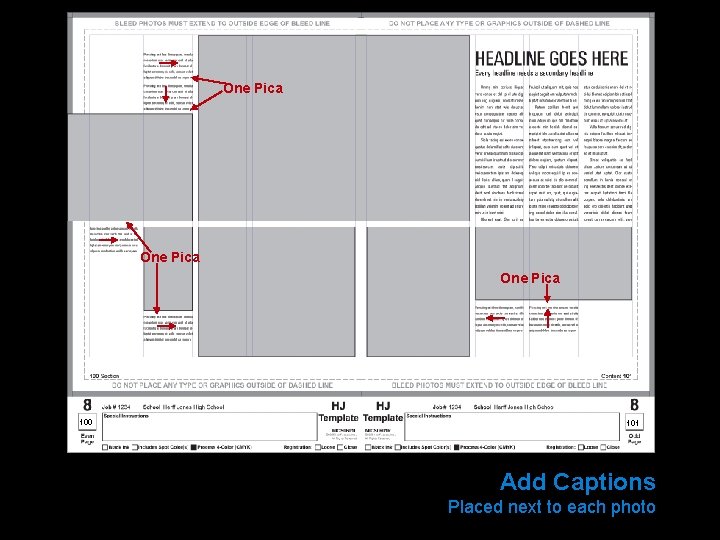The width and height of the screenshot is (720, 540).
Task: Check Includes Spot Color(s) on odd page
Action: tap(398, 447)
